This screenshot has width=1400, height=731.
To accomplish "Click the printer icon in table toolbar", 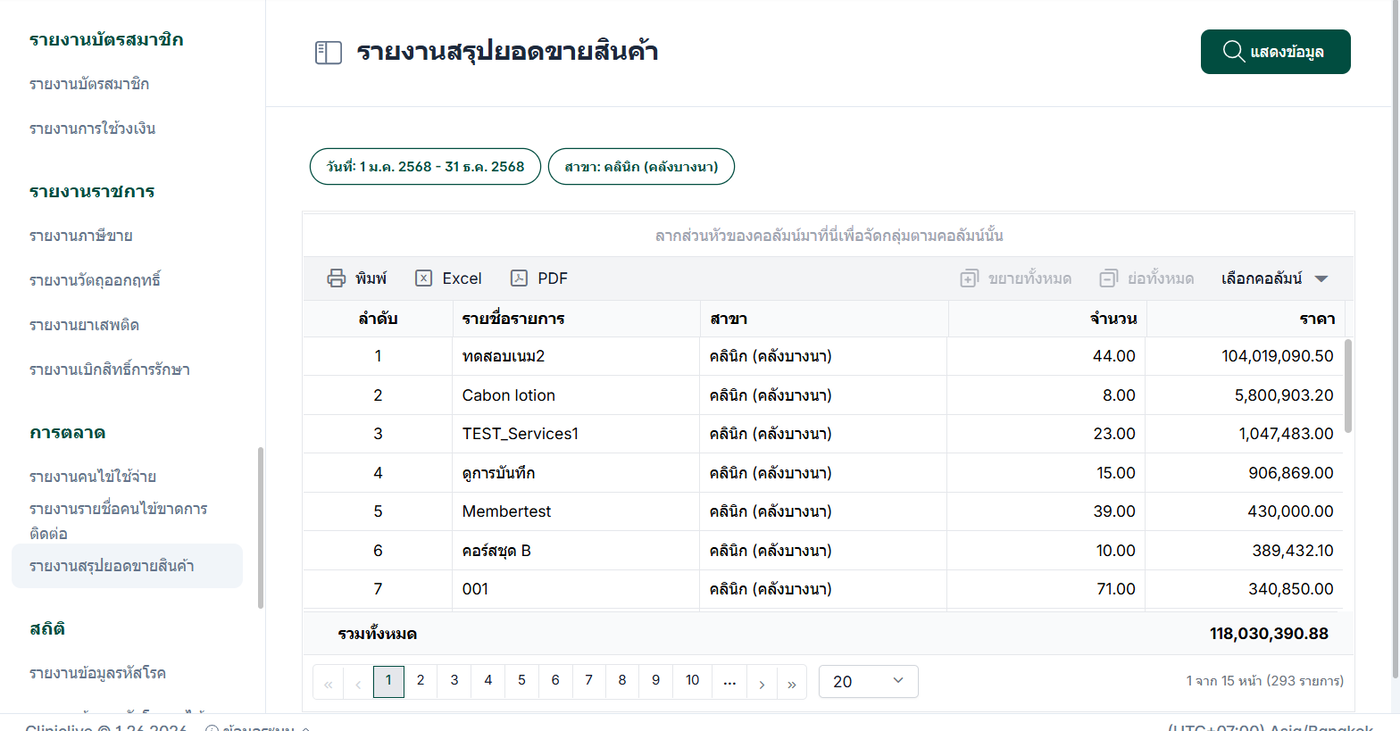I will pyautogui.click(x=337, y=279).
